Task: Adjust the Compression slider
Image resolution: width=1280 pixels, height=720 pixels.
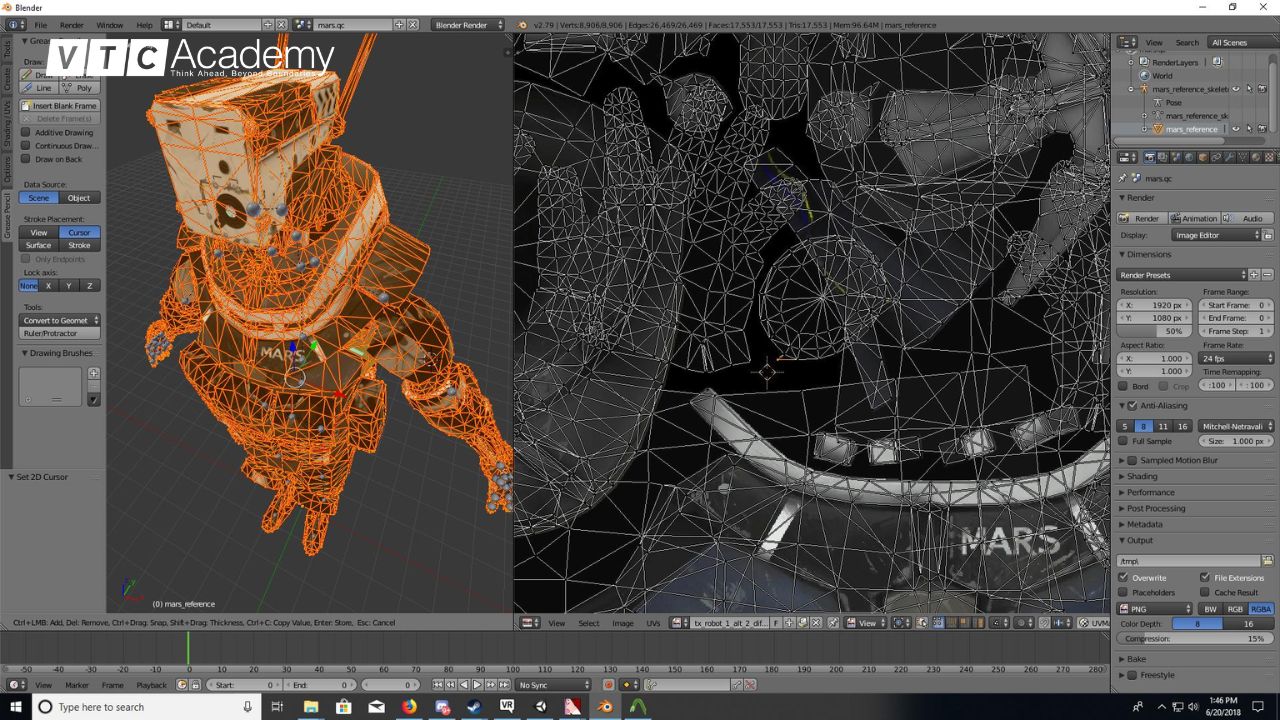Action: (1196, 638)
